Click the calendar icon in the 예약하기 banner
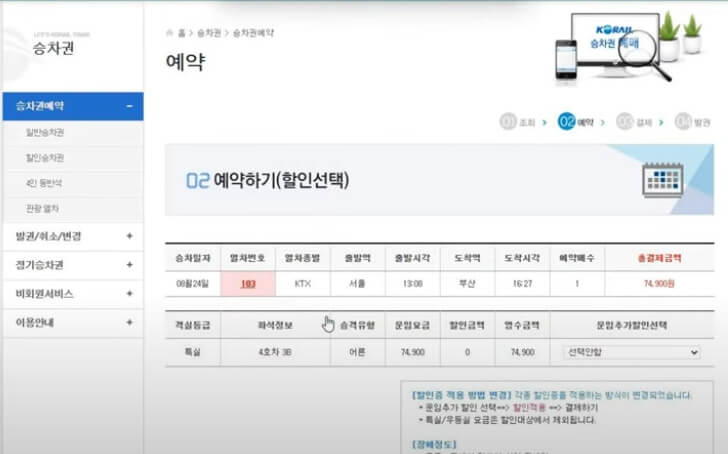This screenshot has width=728, height=454. (x=663, y=180)
